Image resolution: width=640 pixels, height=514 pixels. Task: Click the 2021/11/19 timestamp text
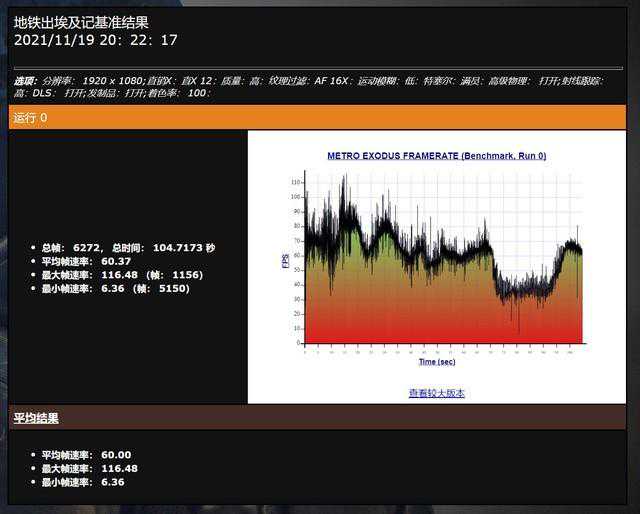tap(96, 40)
